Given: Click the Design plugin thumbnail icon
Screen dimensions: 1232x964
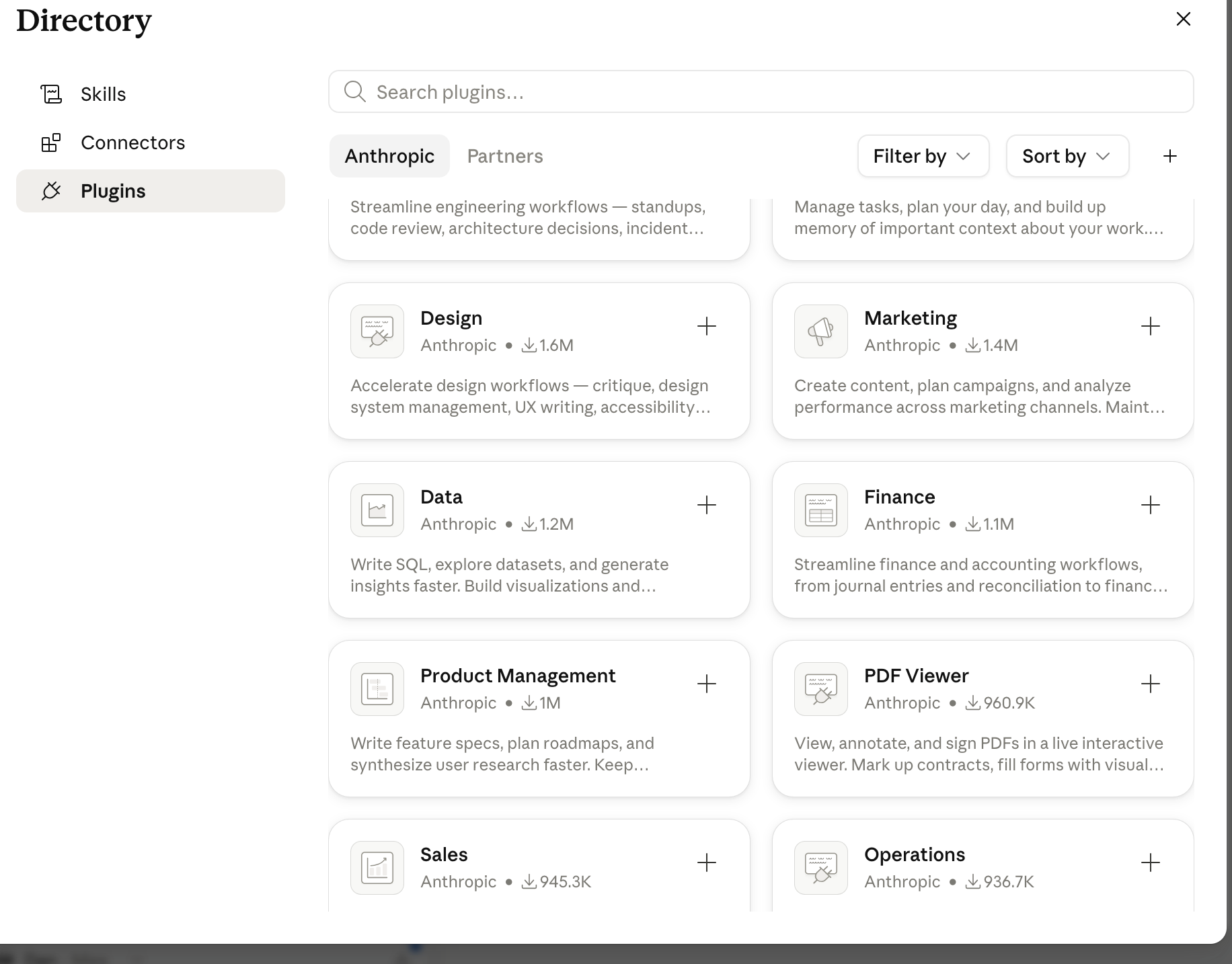Looking at the screenshot, I should click(x=377, y=331).
